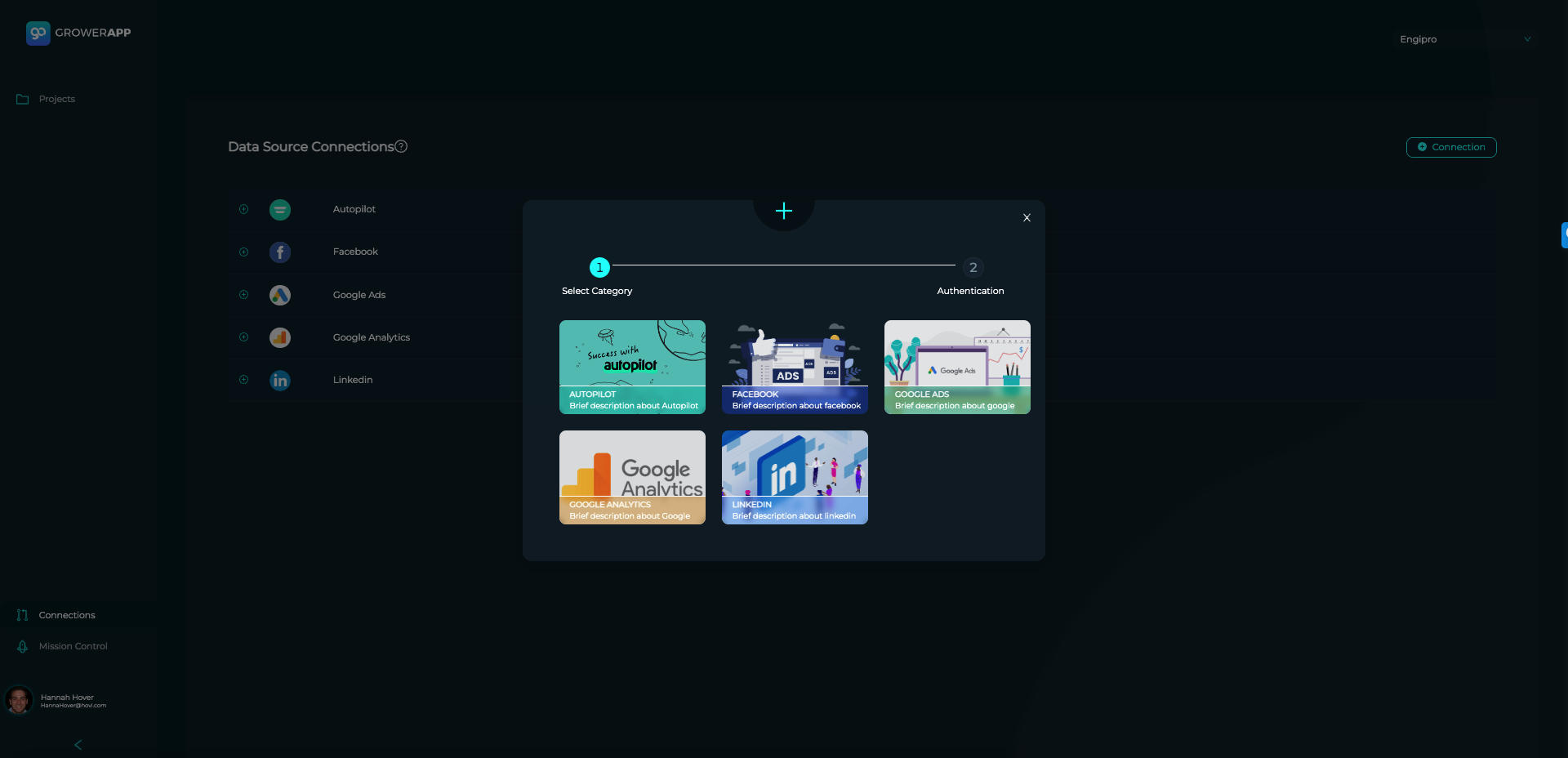Click the help icon beside Data Source Connections
The image size is (1568, 758).
point(401,146)
